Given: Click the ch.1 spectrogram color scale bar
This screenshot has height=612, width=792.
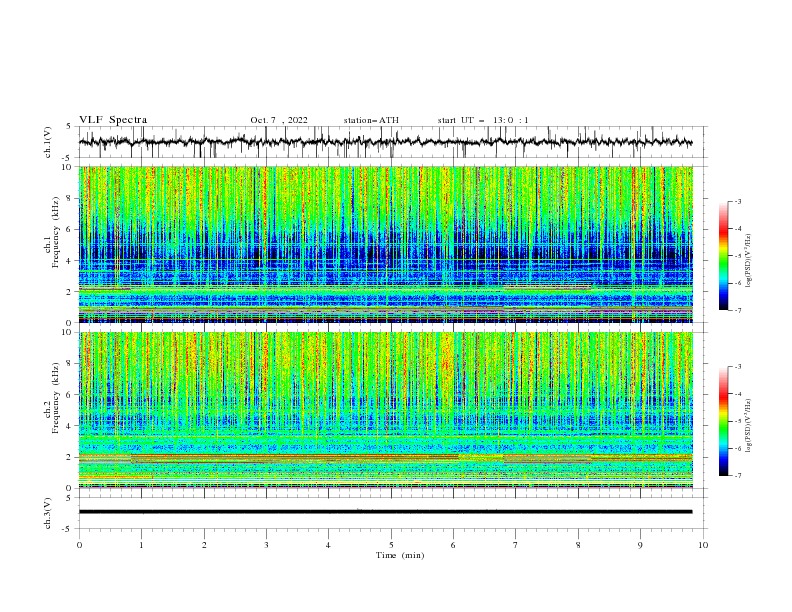Looking at the screenshot, I should coord(723,256).
